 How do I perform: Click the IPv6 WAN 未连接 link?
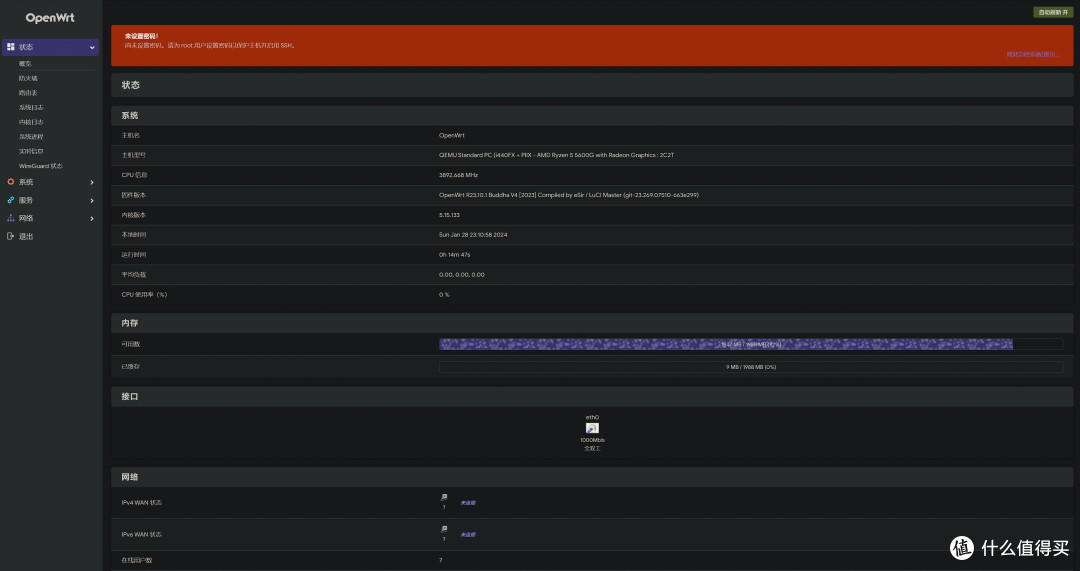pyautogui.click(x=468, y=534)
